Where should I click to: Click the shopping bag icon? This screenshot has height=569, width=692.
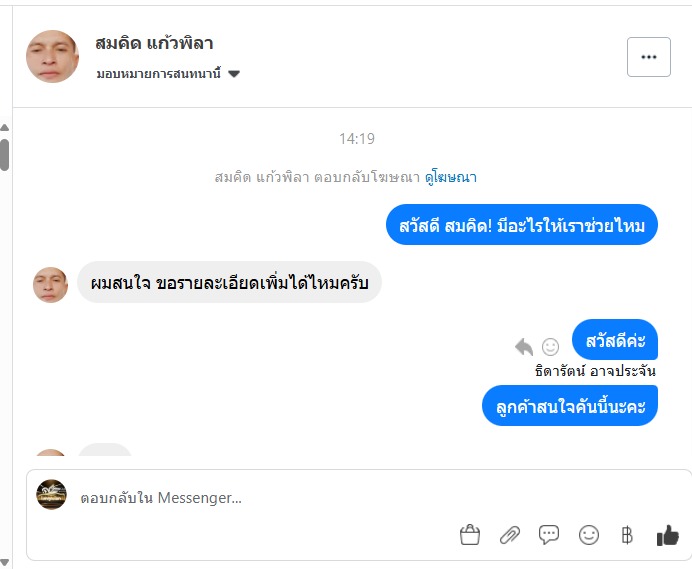tap(470, 535)
